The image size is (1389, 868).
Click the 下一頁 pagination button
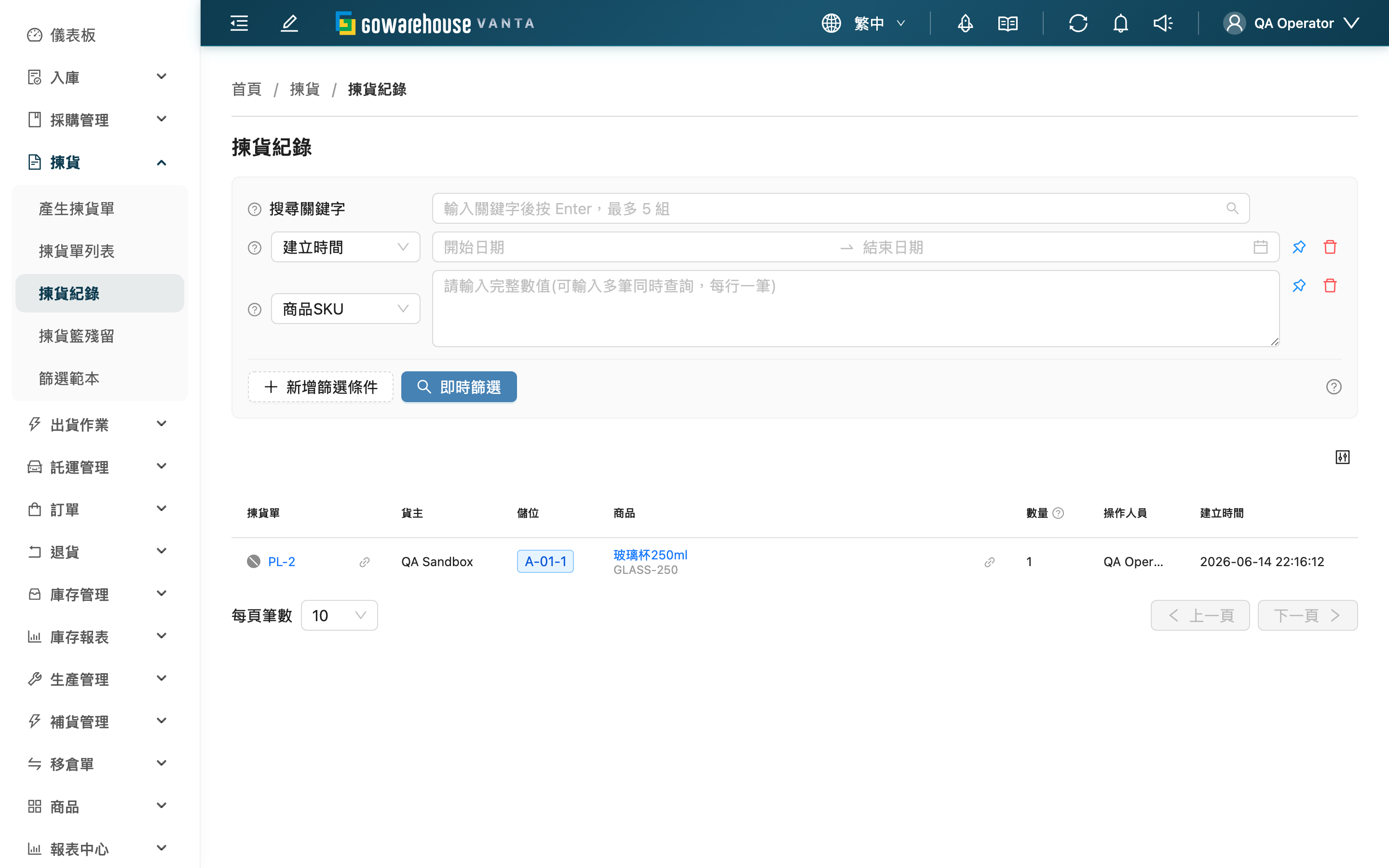(1307, 615)
